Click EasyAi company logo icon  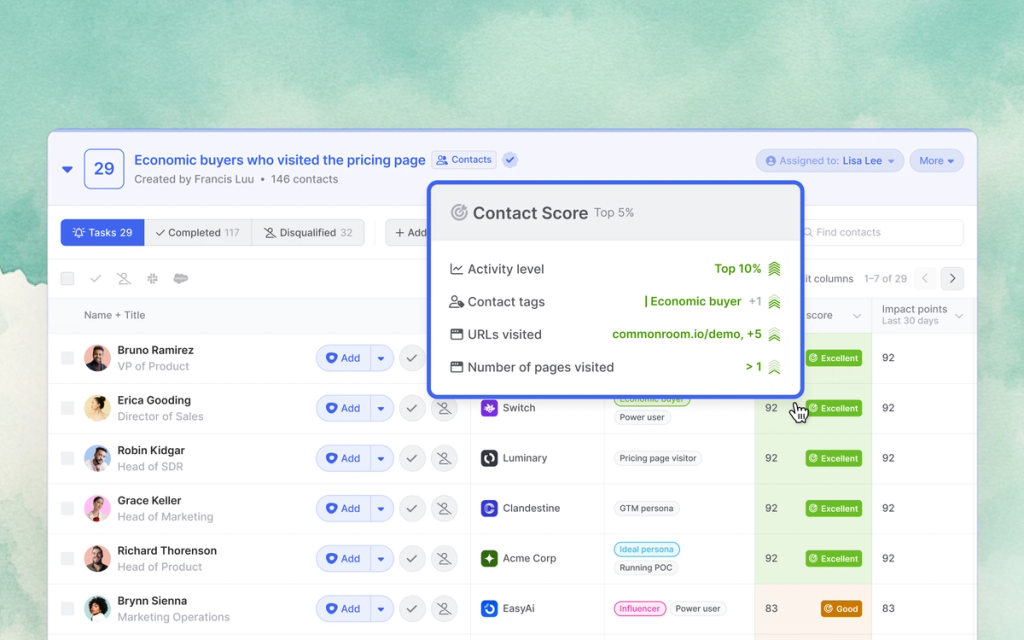(x=489, y=609)
